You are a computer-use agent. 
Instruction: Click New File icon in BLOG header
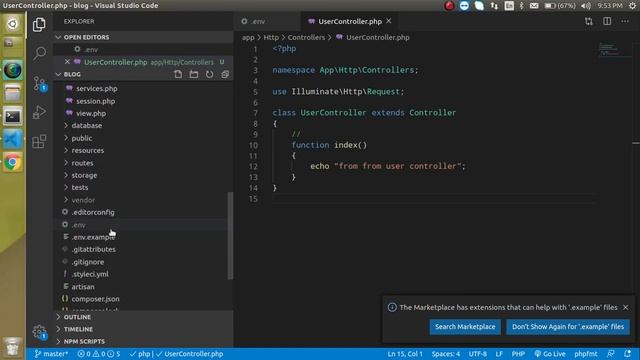[x=178, y=74]
